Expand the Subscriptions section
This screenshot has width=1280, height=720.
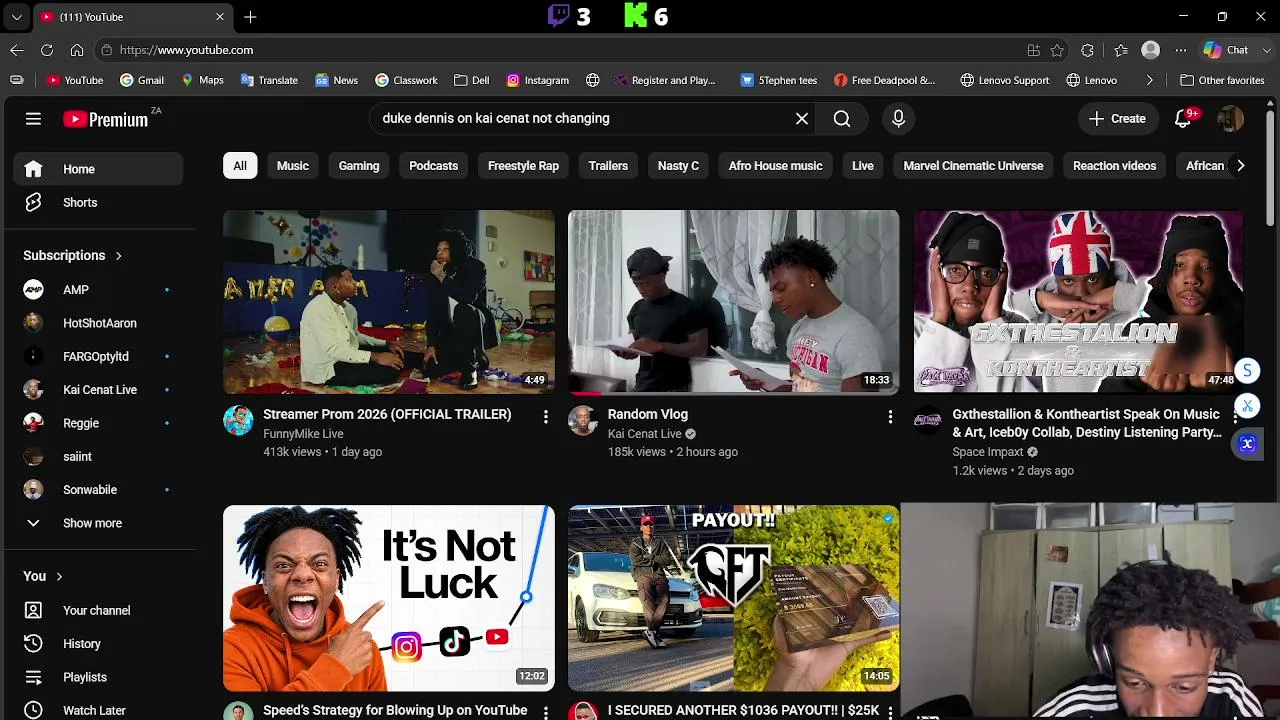coord(73,255)
